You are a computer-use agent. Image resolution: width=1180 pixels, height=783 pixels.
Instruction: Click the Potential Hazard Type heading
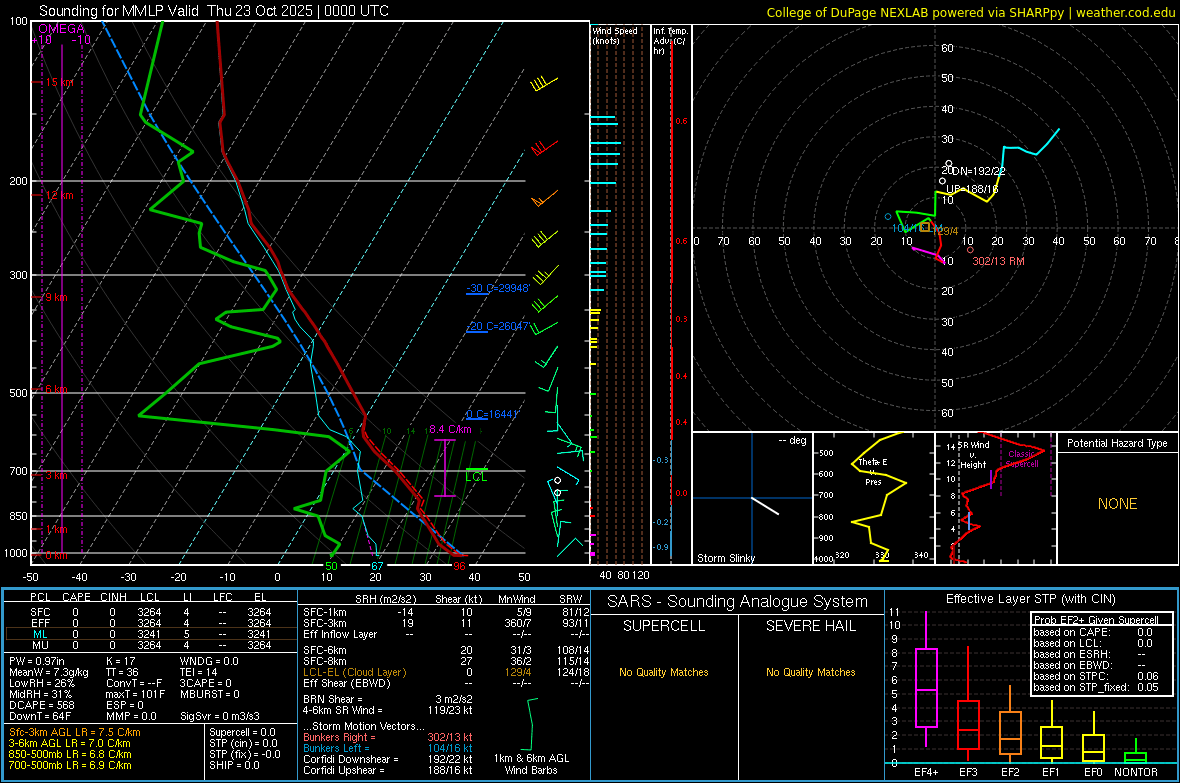[1117, 443]
